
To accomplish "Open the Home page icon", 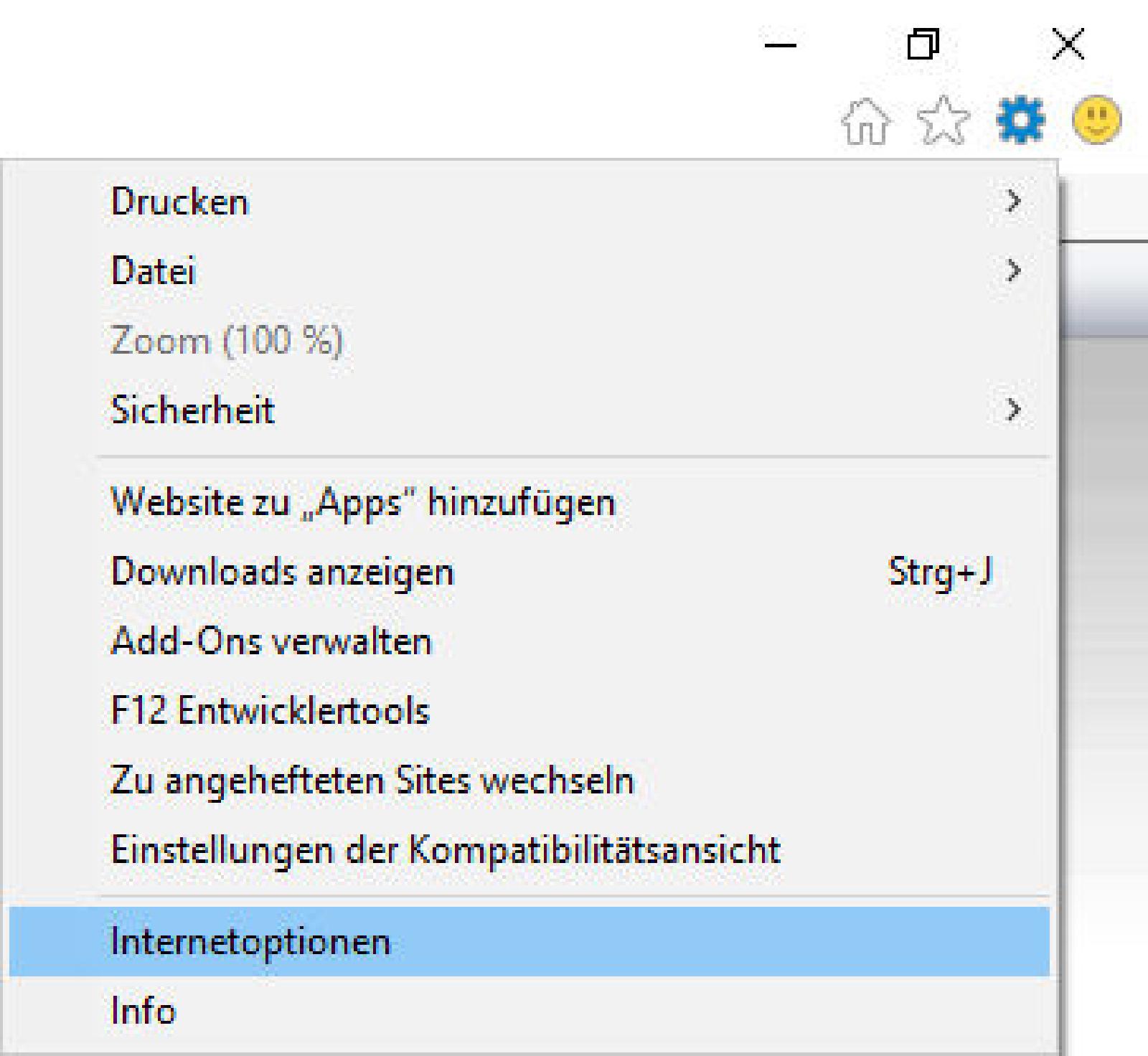I will (x=866, y=121).
